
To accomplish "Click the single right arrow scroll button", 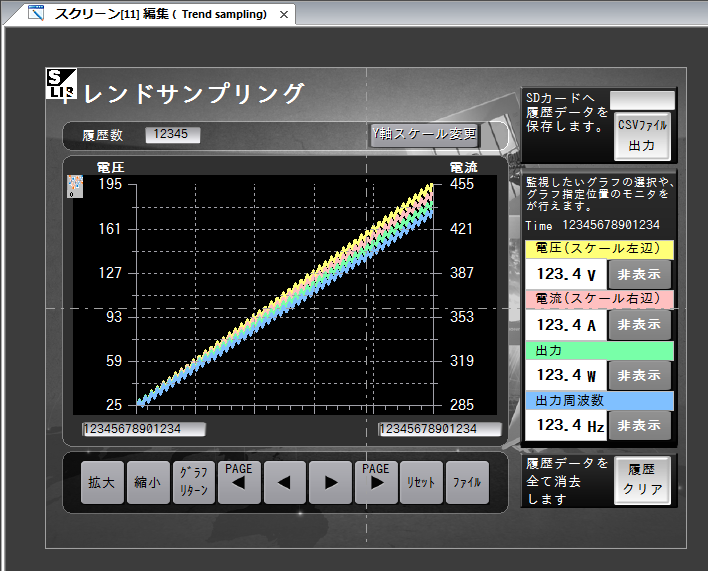I will coord(330,482).
